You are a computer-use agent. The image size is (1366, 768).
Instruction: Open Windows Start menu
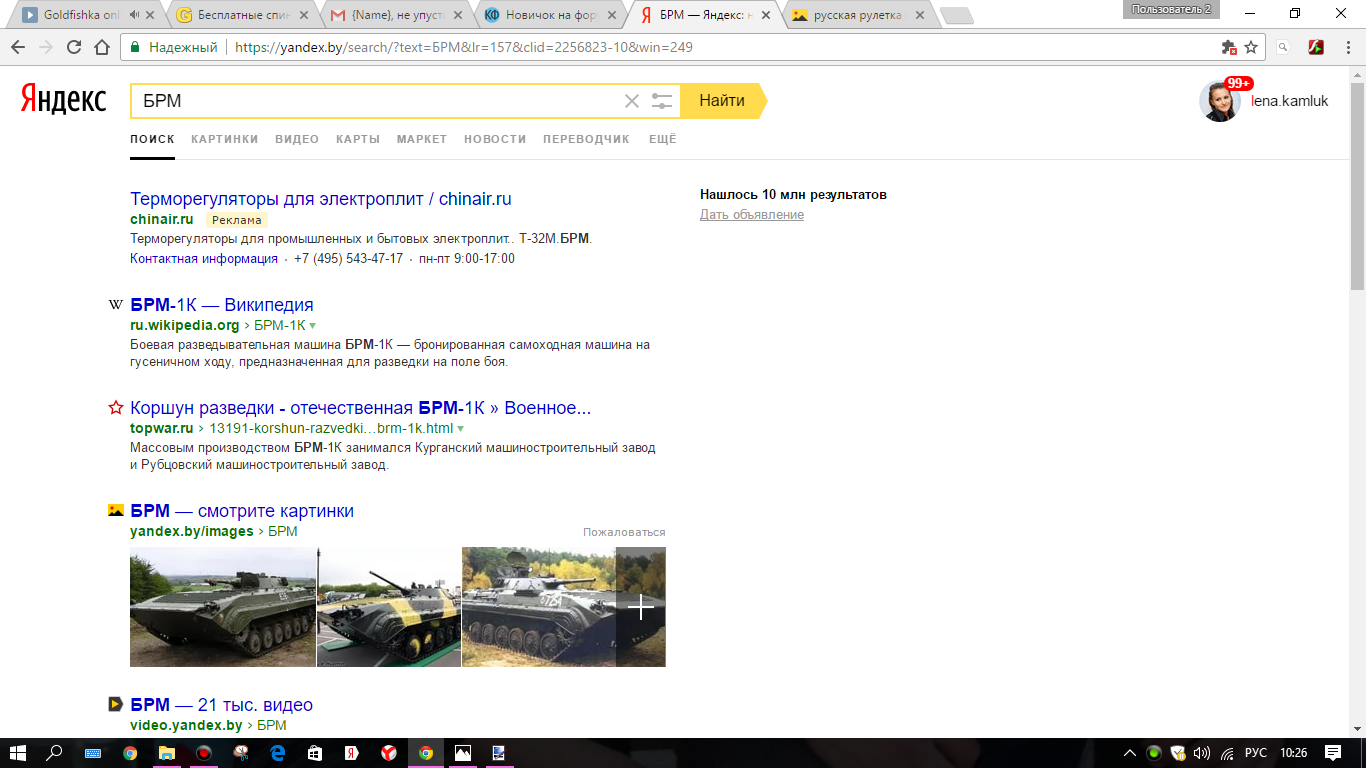tap(18, 753)
